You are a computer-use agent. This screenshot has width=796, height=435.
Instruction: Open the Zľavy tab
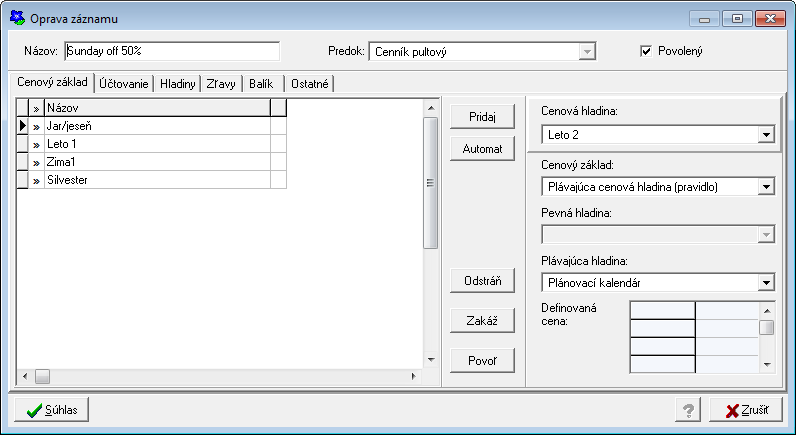coord(221,84)
